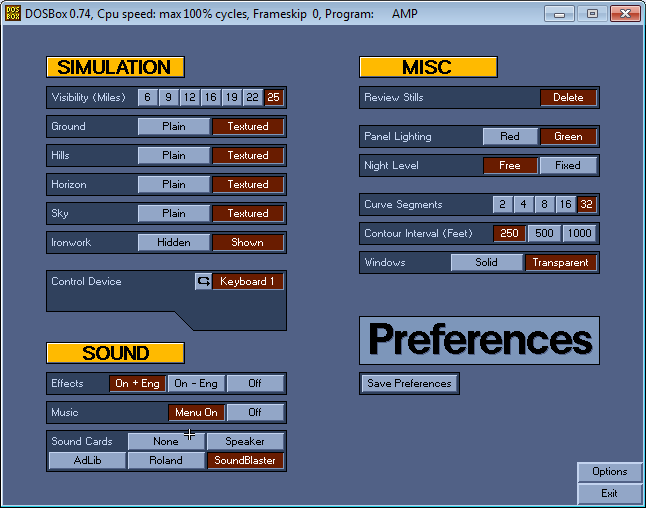Image resolution: width=646 pixels, height=508 pixels.
Task: Open the Options menu
Action: coord(609,472)
